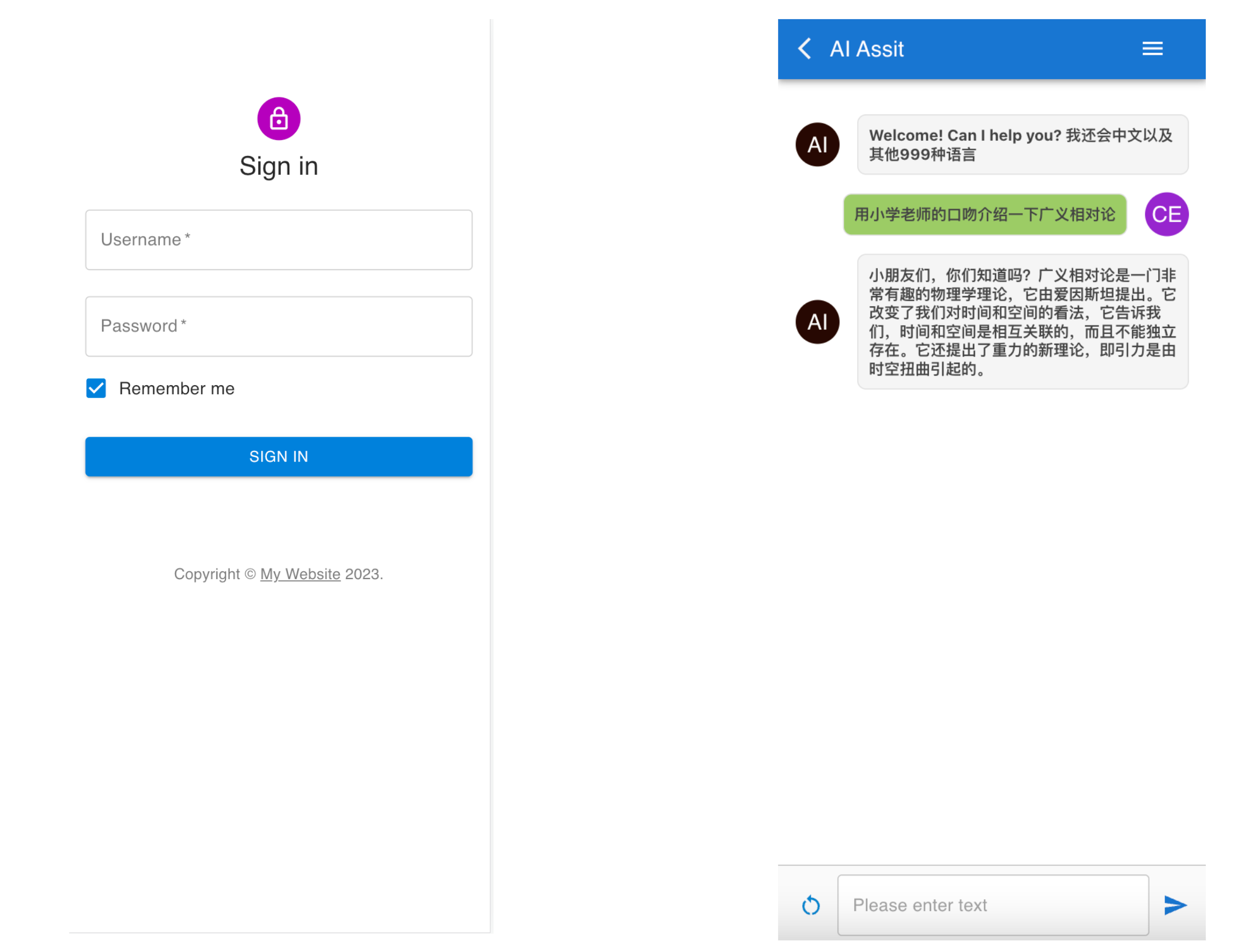1250x952 pixels.
Task: Uncheck the Remember me checkbox
Action: click(96, 388)
